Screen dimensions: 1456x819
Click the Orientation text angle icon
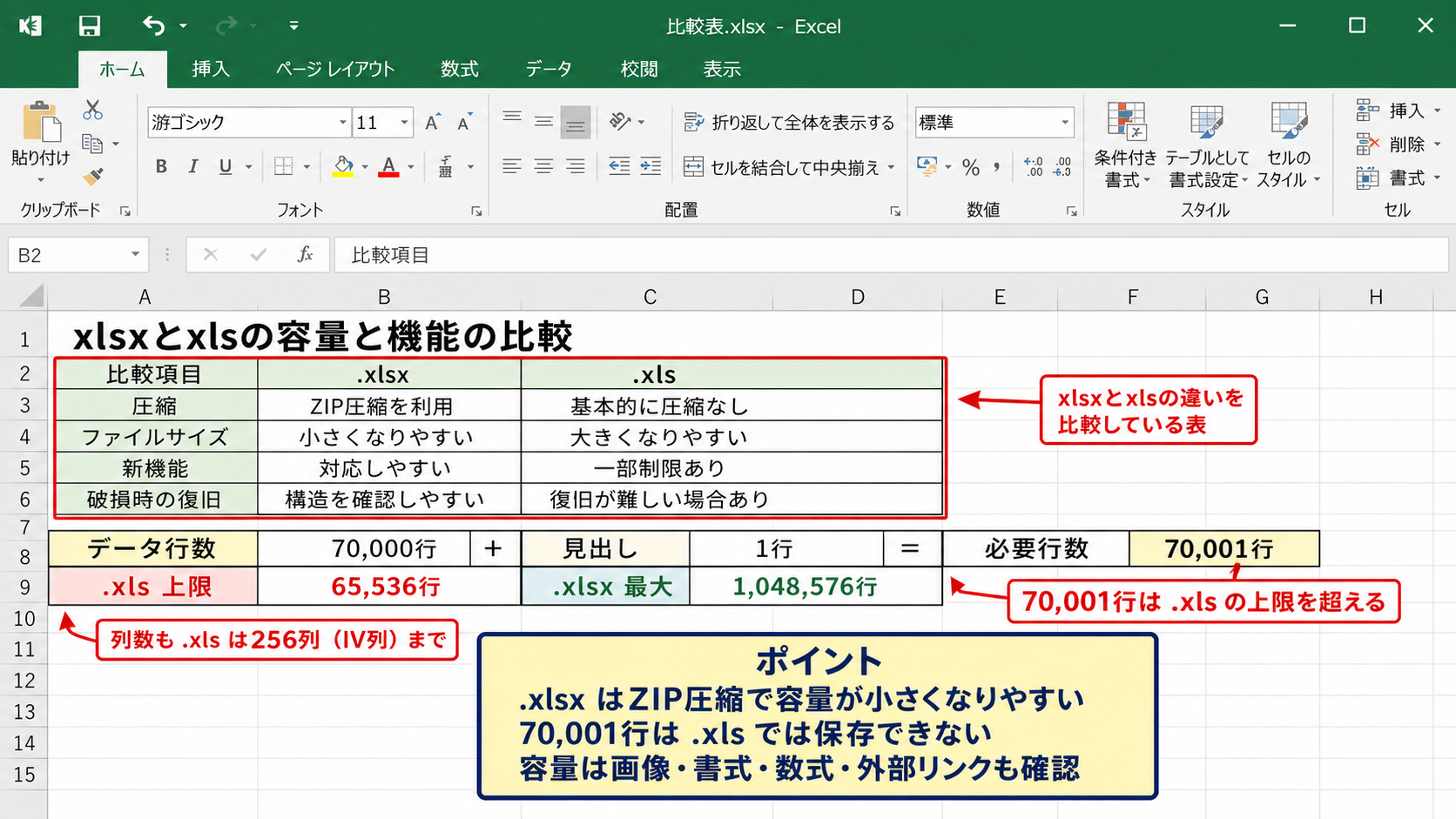619,122
